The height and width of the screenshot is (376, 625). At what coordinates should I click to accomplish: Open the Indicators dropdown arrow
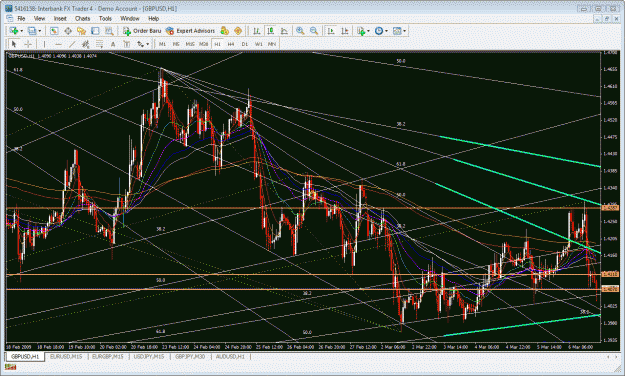coord(368,31)
